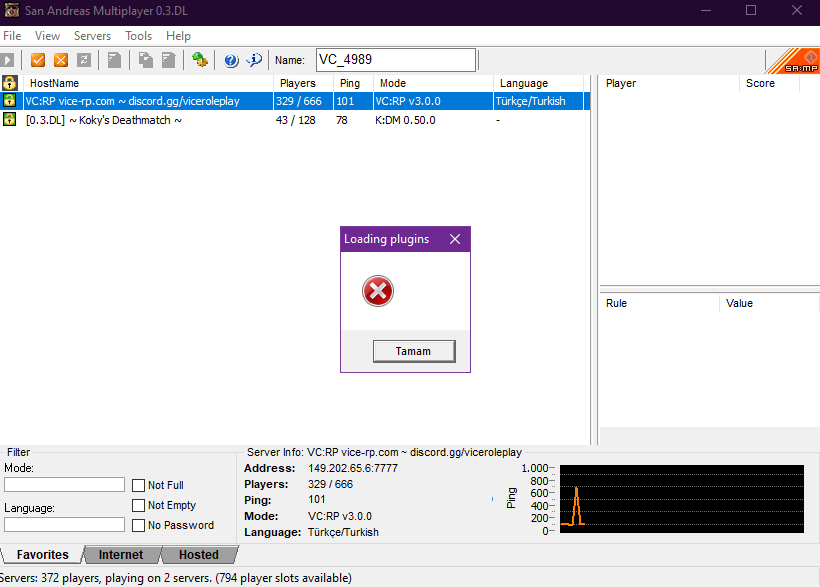Open the Servers menu
Image resolution: width=820 pixels, height=587 pixels.
(92, 36)
